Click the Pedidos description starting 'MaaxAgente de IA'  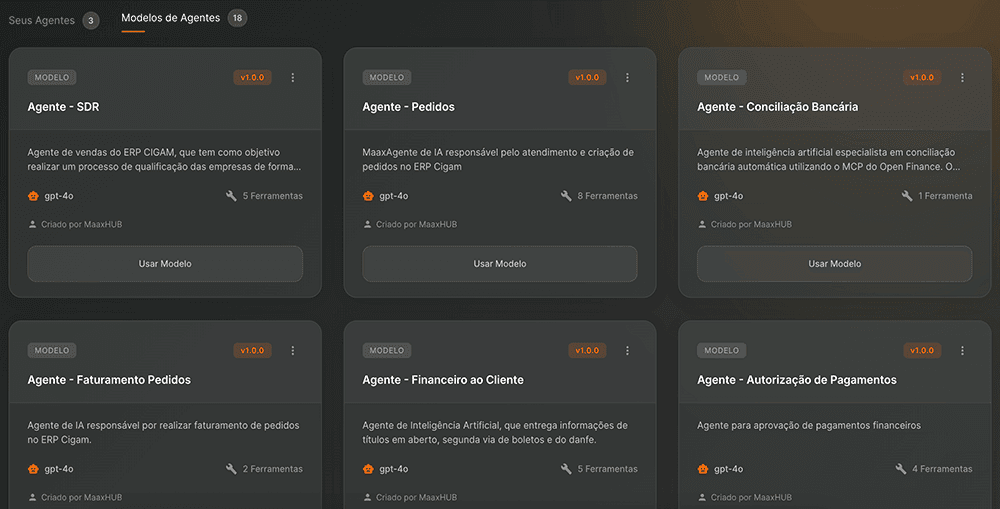(498, 159)
